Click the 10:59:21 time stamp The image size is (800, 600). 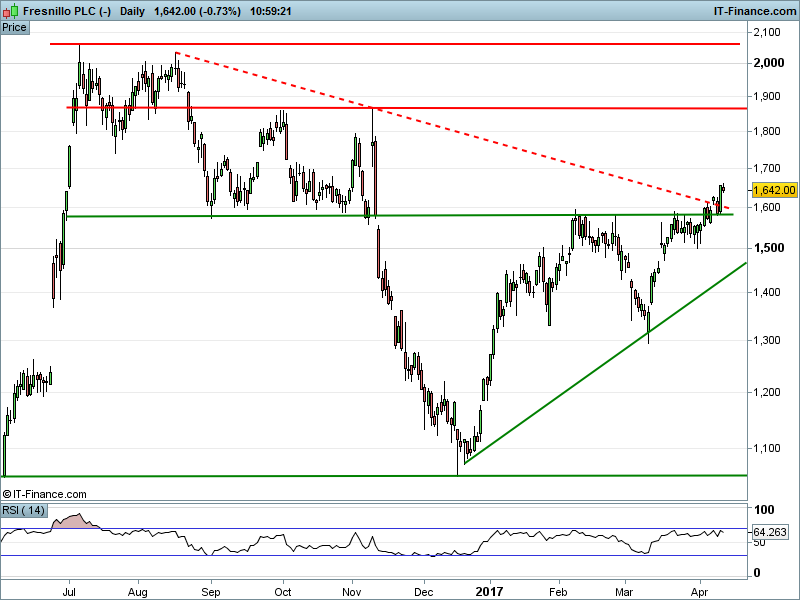click(x=270, y=11)
